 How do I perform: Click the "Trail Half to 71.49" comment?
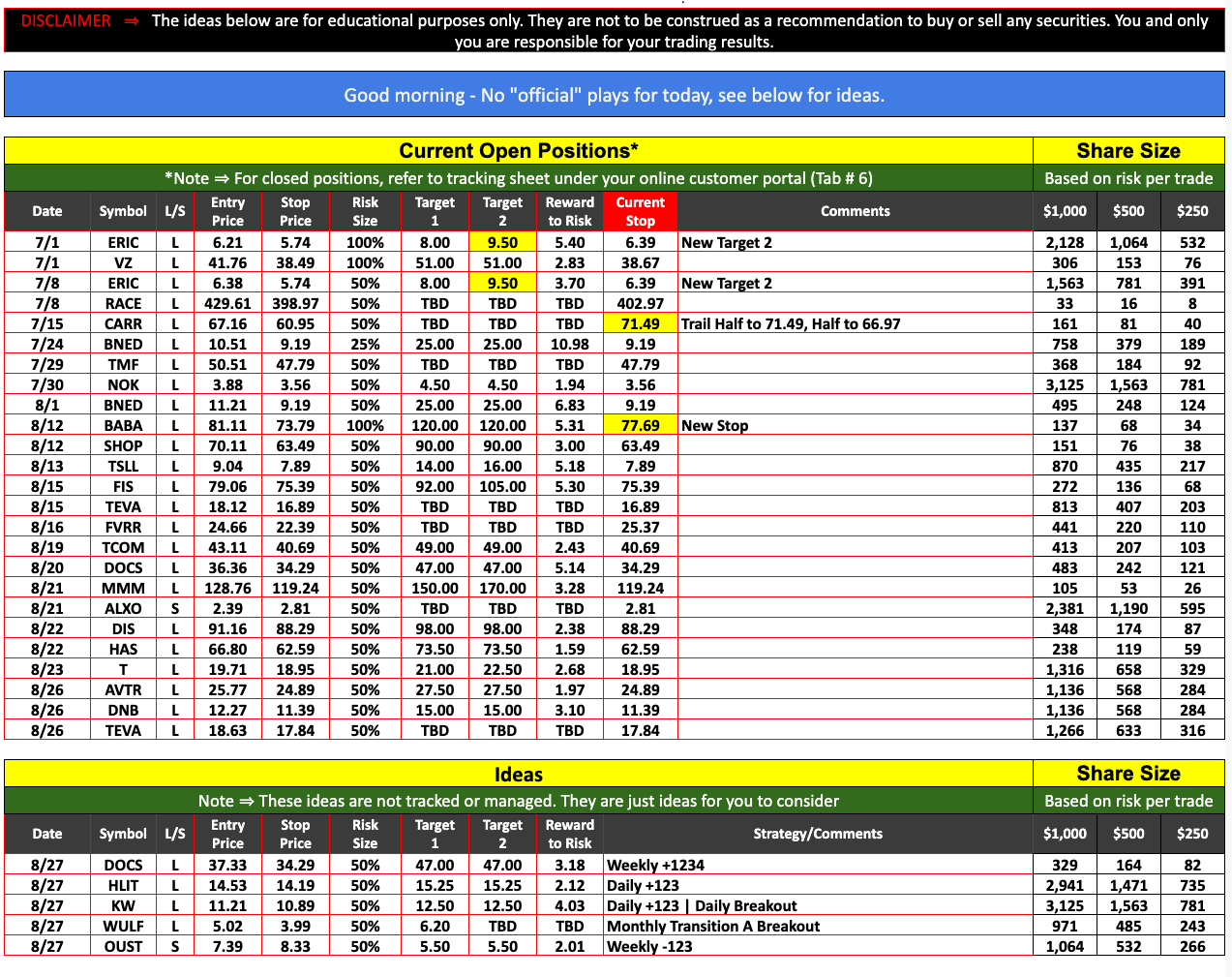pos(790,323)
